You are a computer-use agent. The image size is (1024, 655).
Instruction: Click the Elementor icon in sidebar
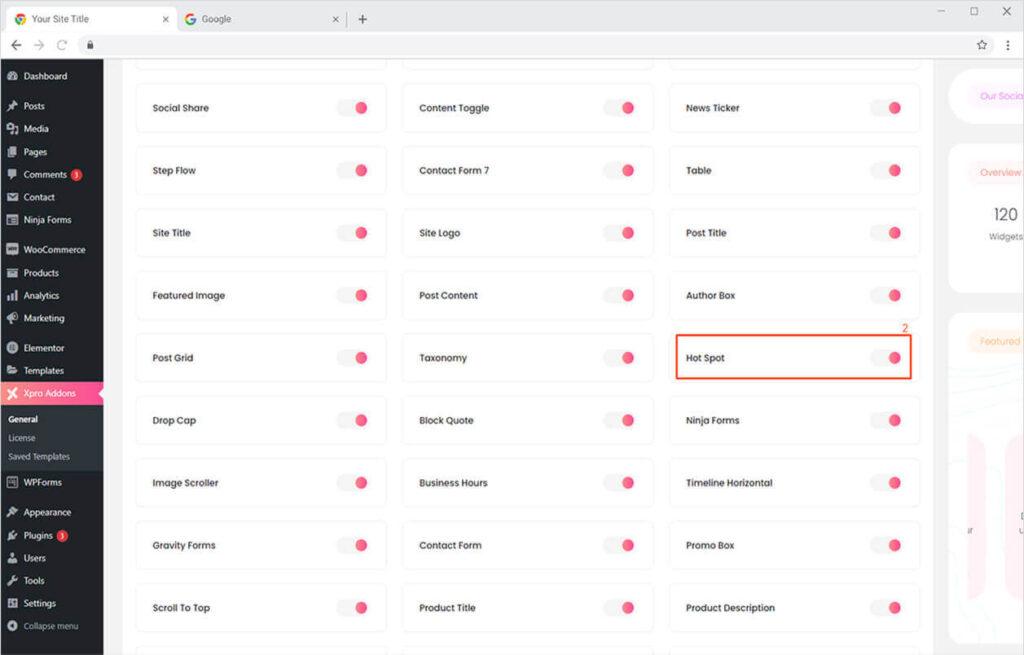[12, 348]
